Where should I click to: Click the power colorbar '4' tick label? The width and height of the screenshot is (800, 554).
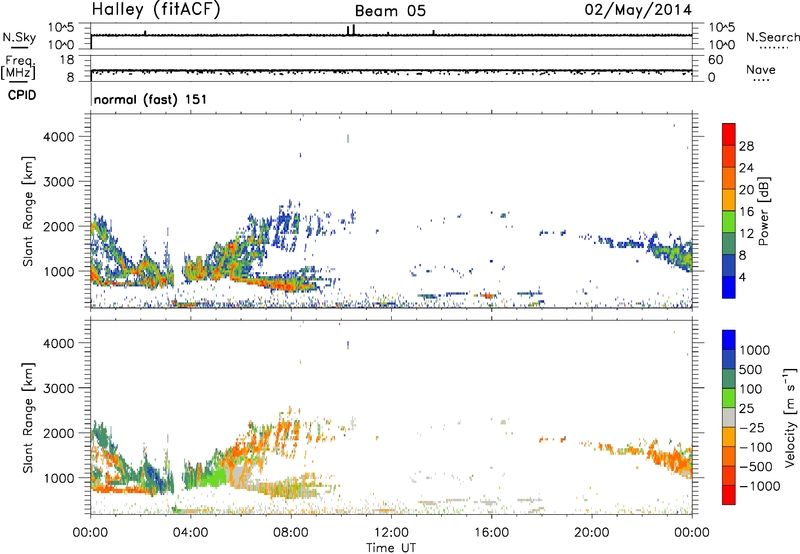click(x=743, y=277)
